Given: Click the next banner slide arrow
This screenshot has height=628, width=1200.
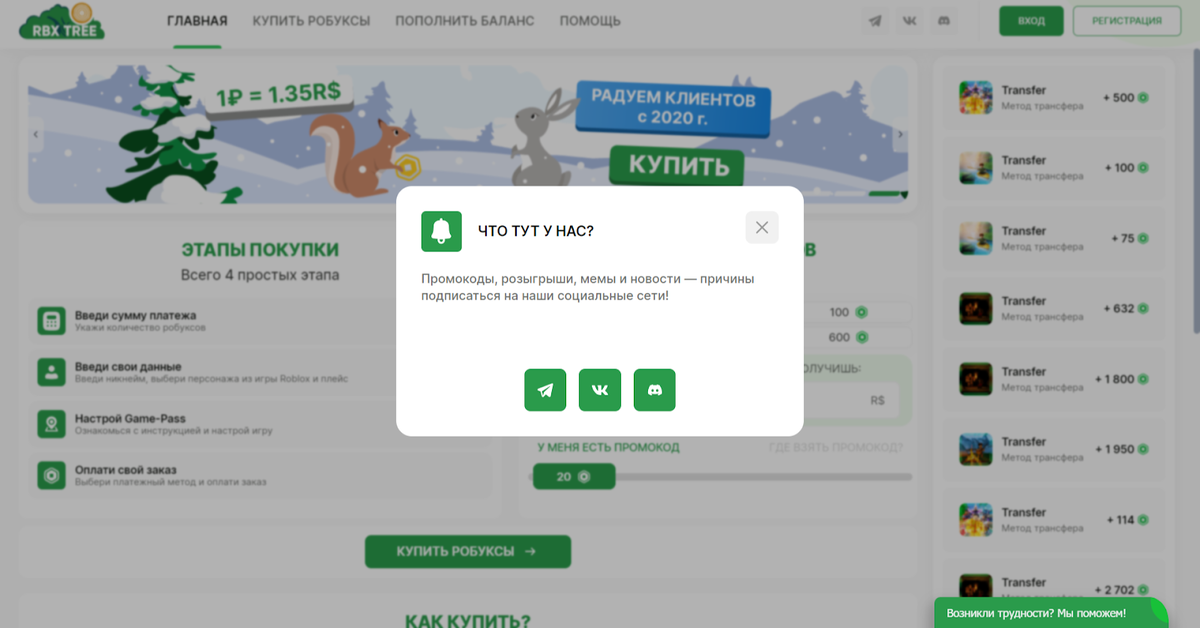Looking at the screenshot, I should coord(900,134).
